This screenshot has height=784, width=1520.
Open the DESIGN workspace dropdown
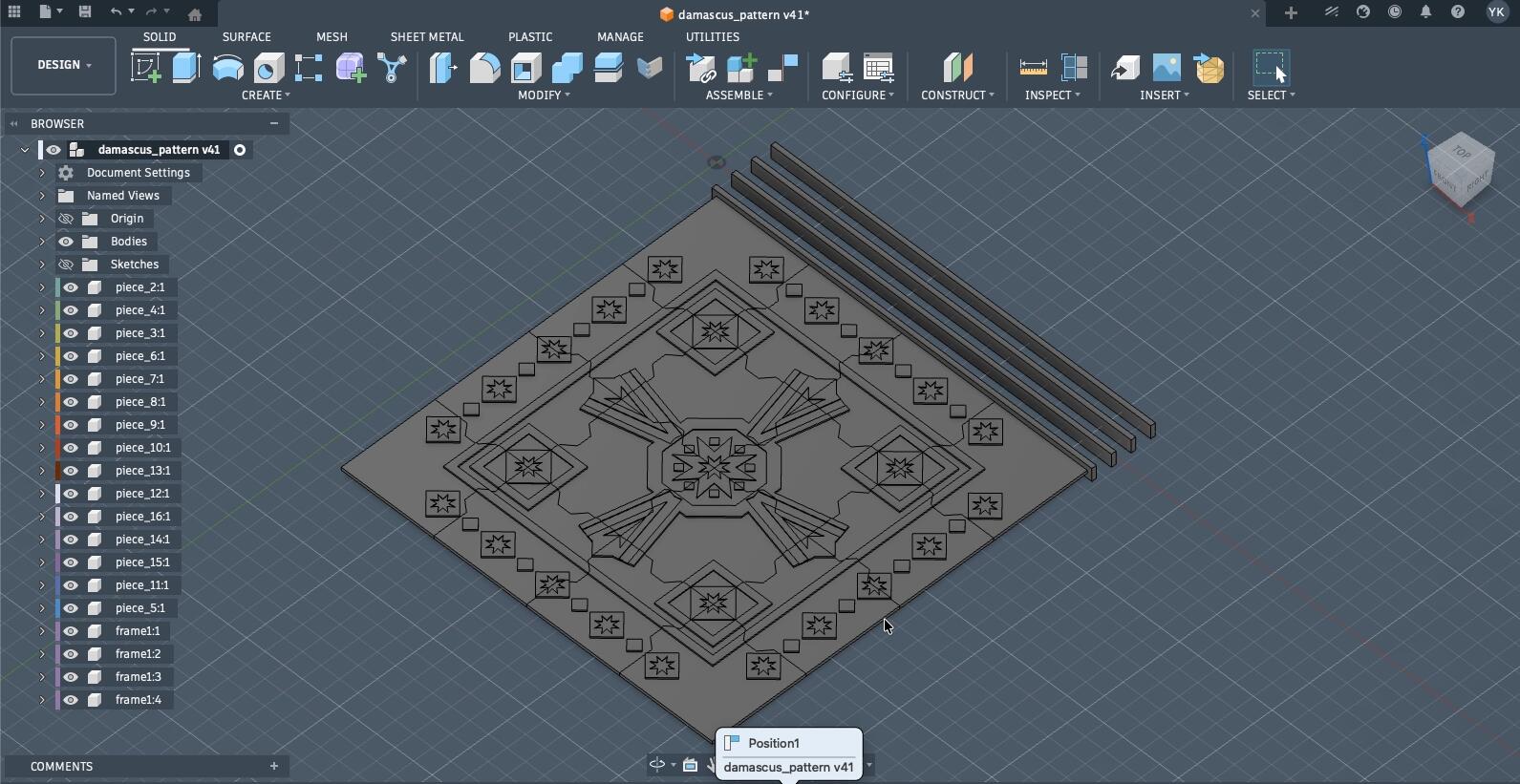(64, 65)
